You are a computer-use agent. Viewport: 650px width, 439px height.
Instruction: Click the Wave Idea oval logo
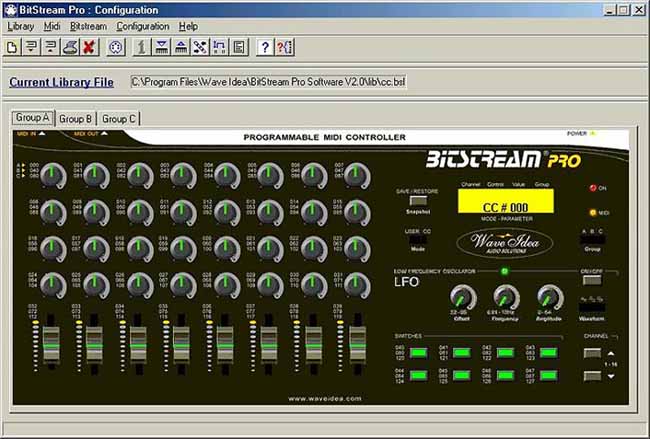point(505,243)
